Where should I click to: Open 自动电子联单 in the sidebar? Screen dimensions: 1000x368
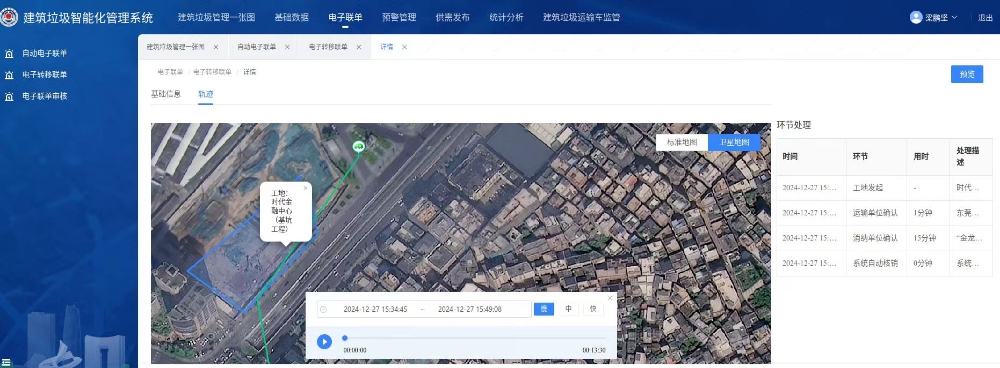pyautogui.click(x=45, y=54)
